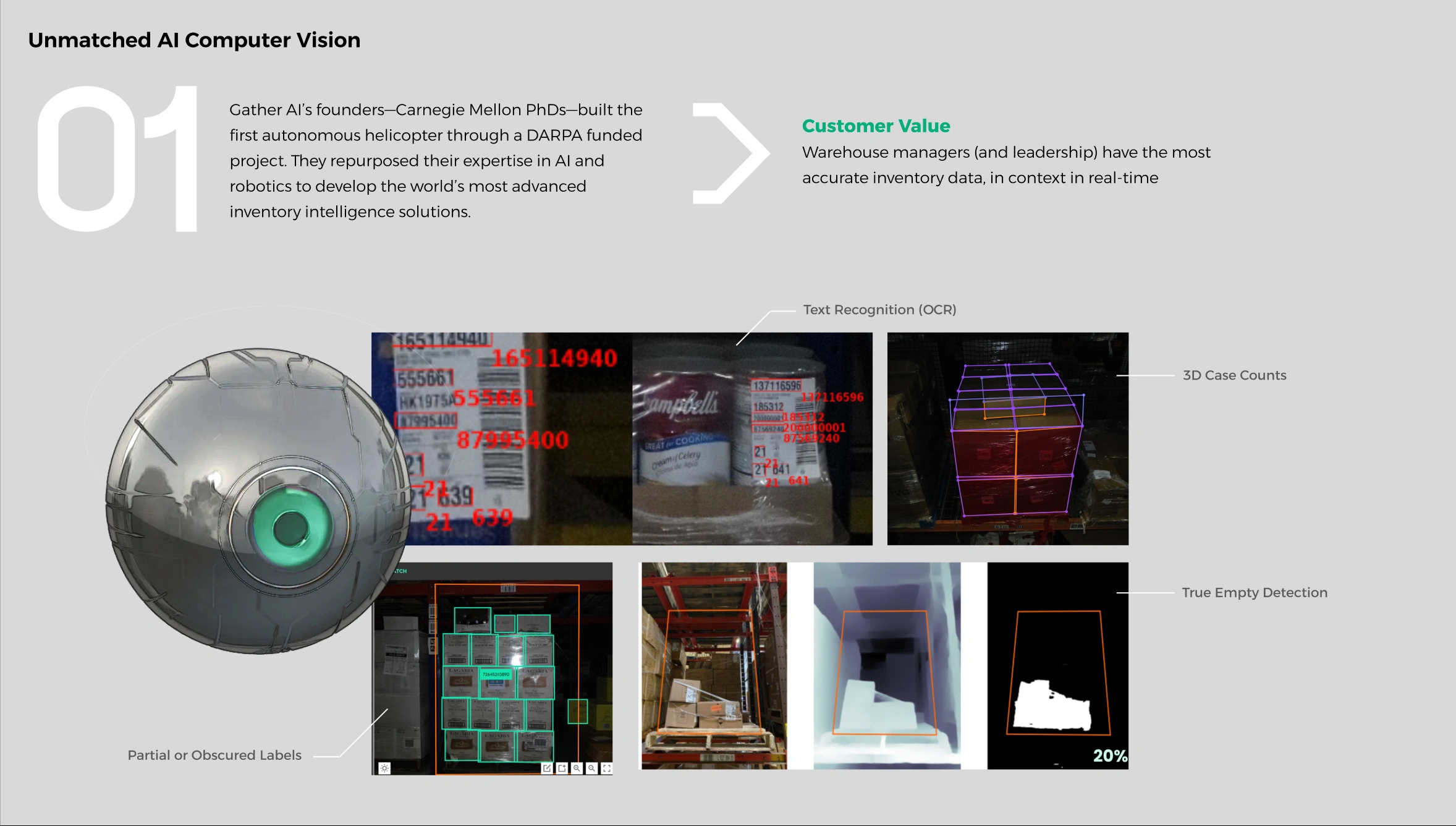Open the 3D case count pallet image
Image resolution: width=1456 pixels, height=826 pixels.
point(1007,439)
